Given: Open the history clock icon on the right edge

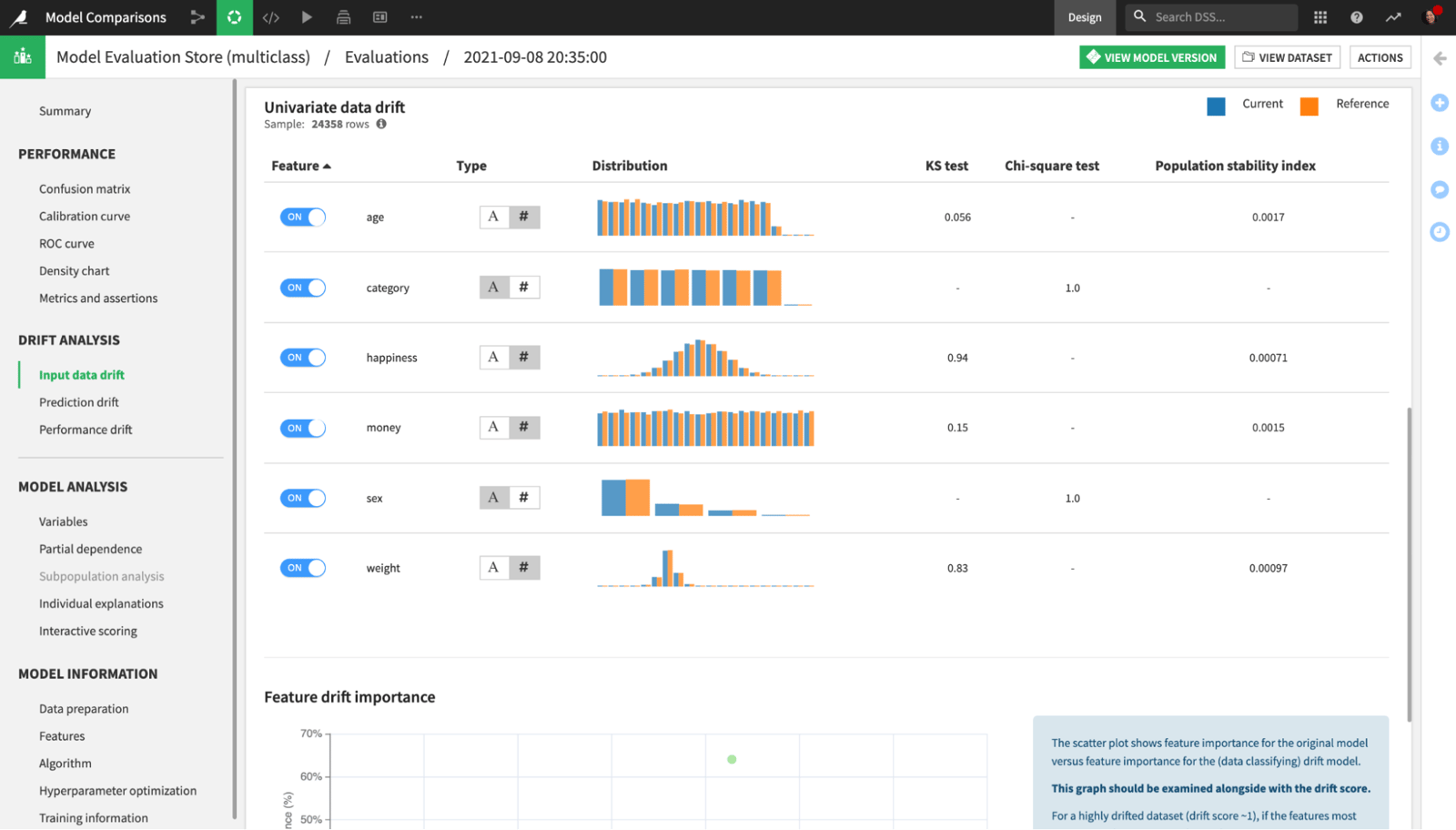Looking at the screenshot, I should [1439, 233].
